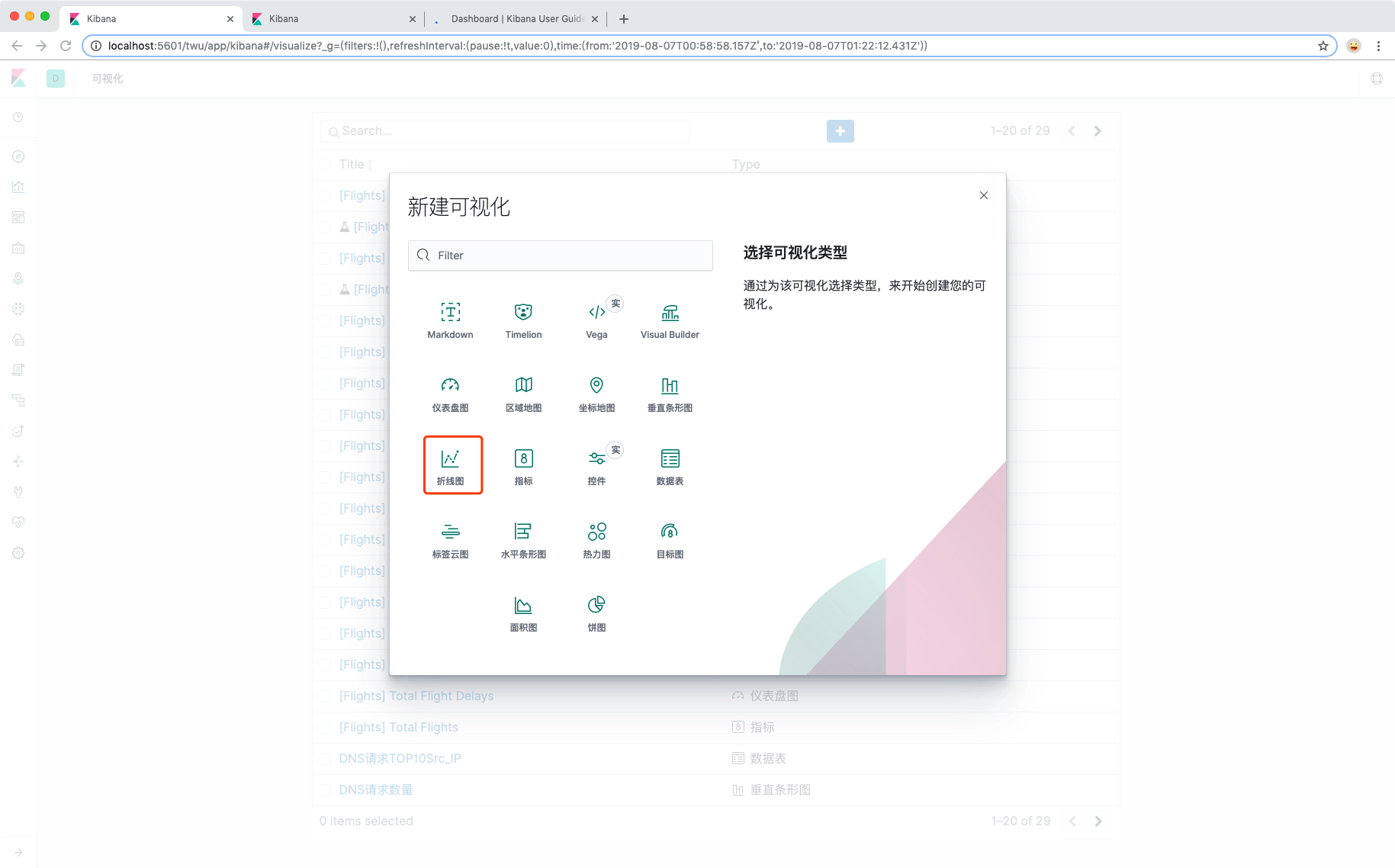Pick the 目标图 goal visualization

tap(670, 540)
